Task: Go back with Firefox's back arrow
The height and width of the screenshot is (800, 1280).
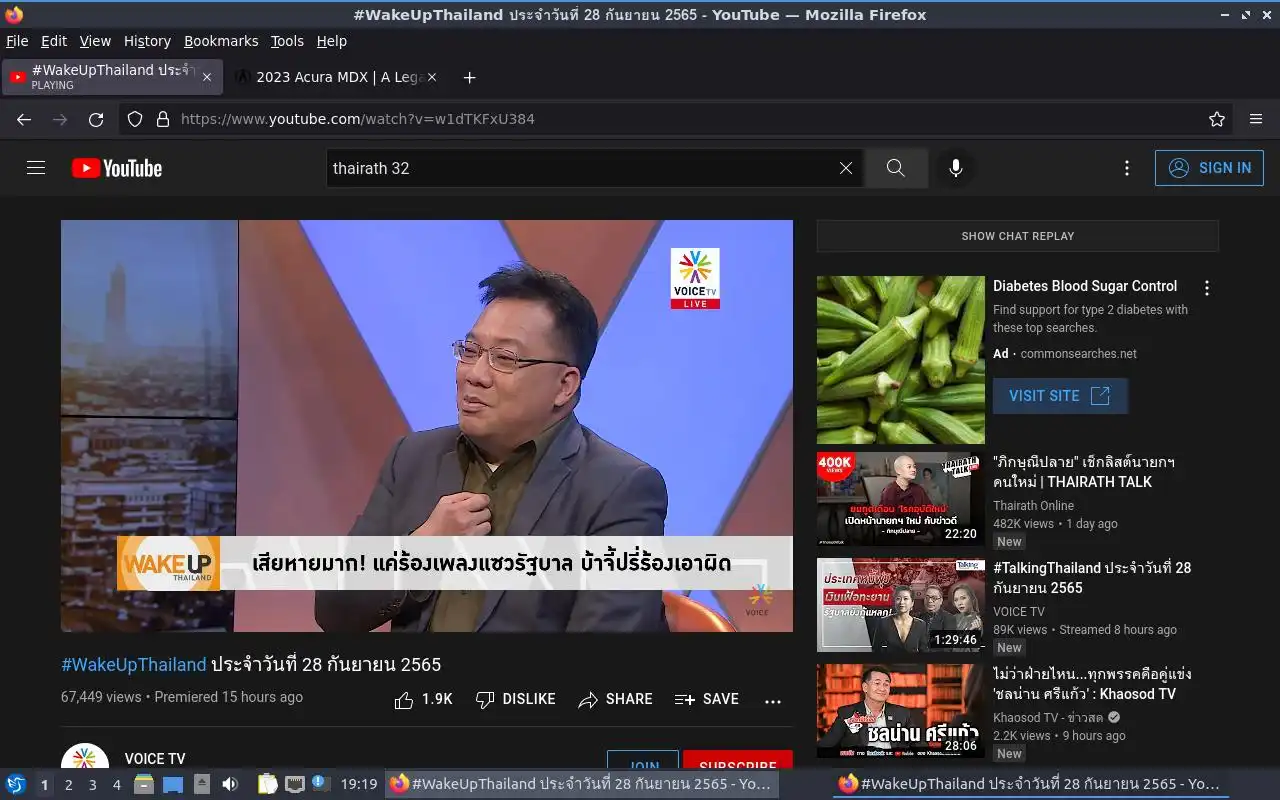Action: click(24, 119)
